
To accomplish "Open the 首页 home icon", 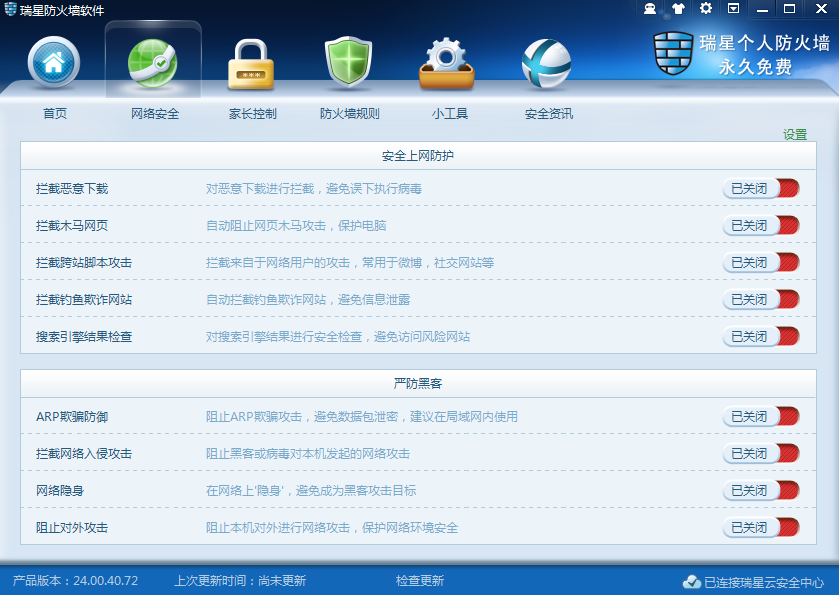I will 54,62.
